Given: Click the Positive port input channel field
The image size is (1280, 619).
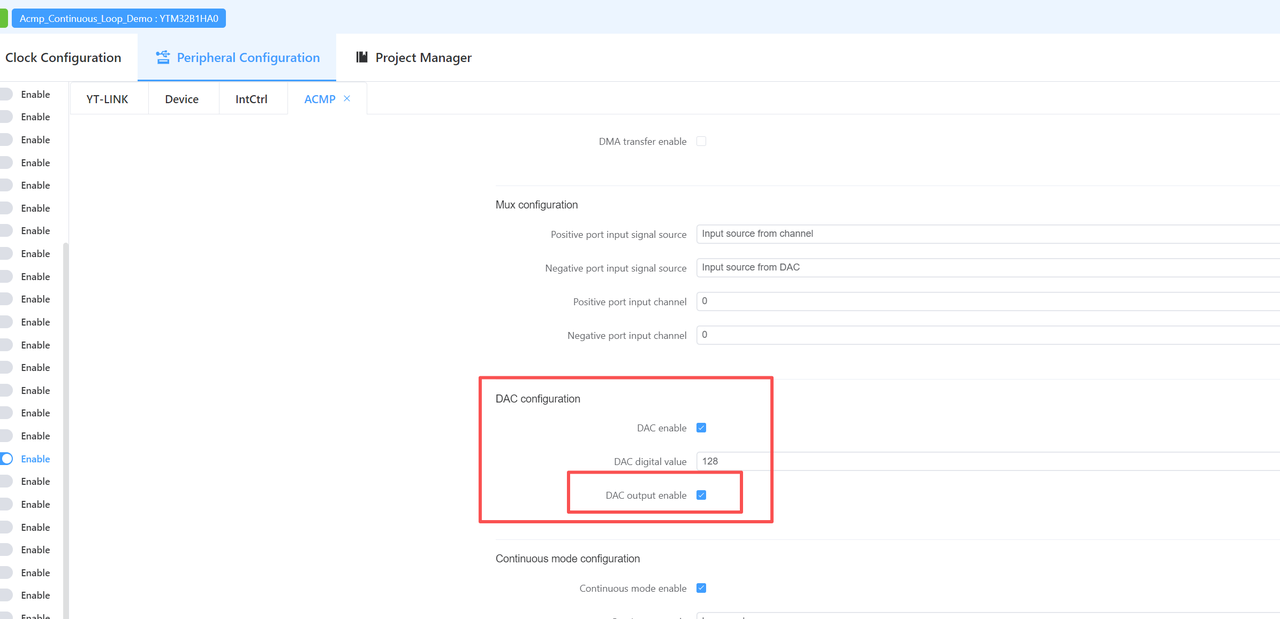Looking at the screenshot, I should click(987, 301).
